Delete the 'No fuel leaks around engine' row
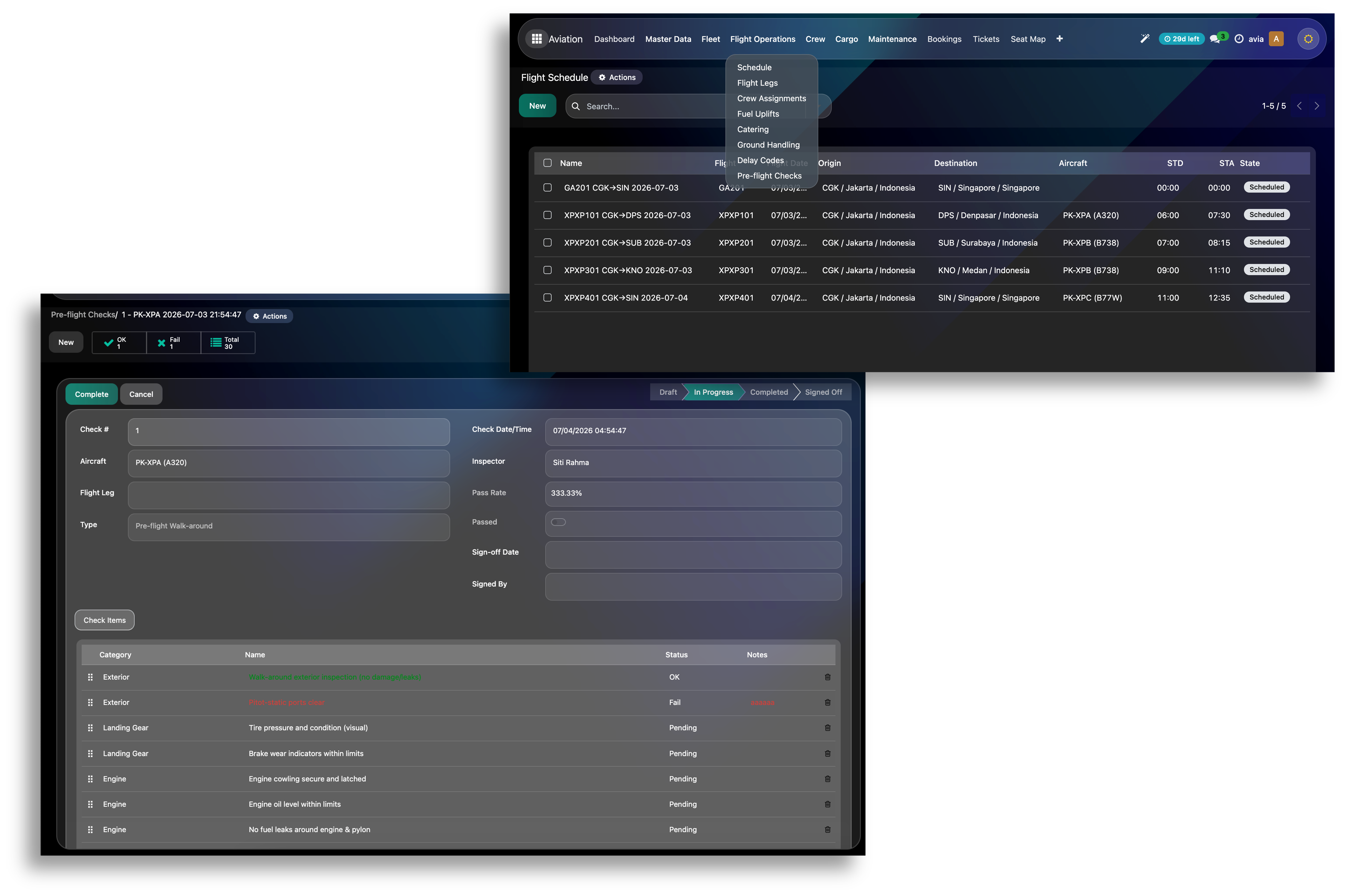 pyautogui.click(x=827, y=830)
